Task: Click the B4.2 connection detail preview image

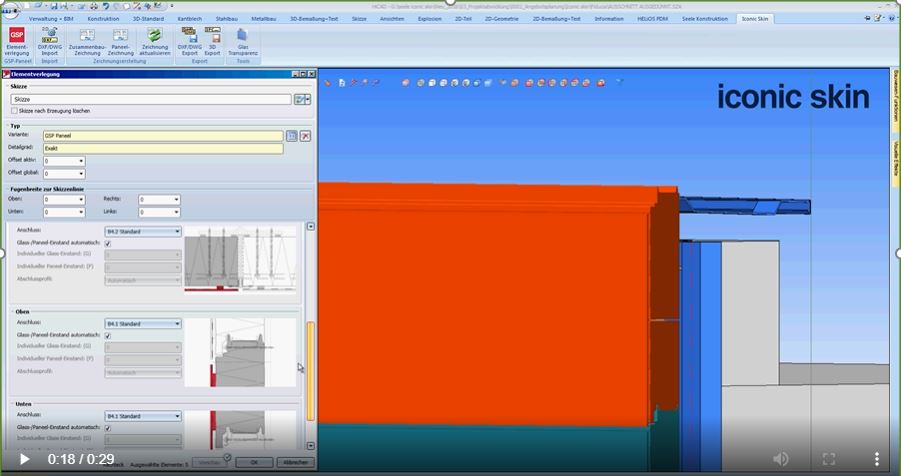Action: pyautogui.click(x=240, y=259)
